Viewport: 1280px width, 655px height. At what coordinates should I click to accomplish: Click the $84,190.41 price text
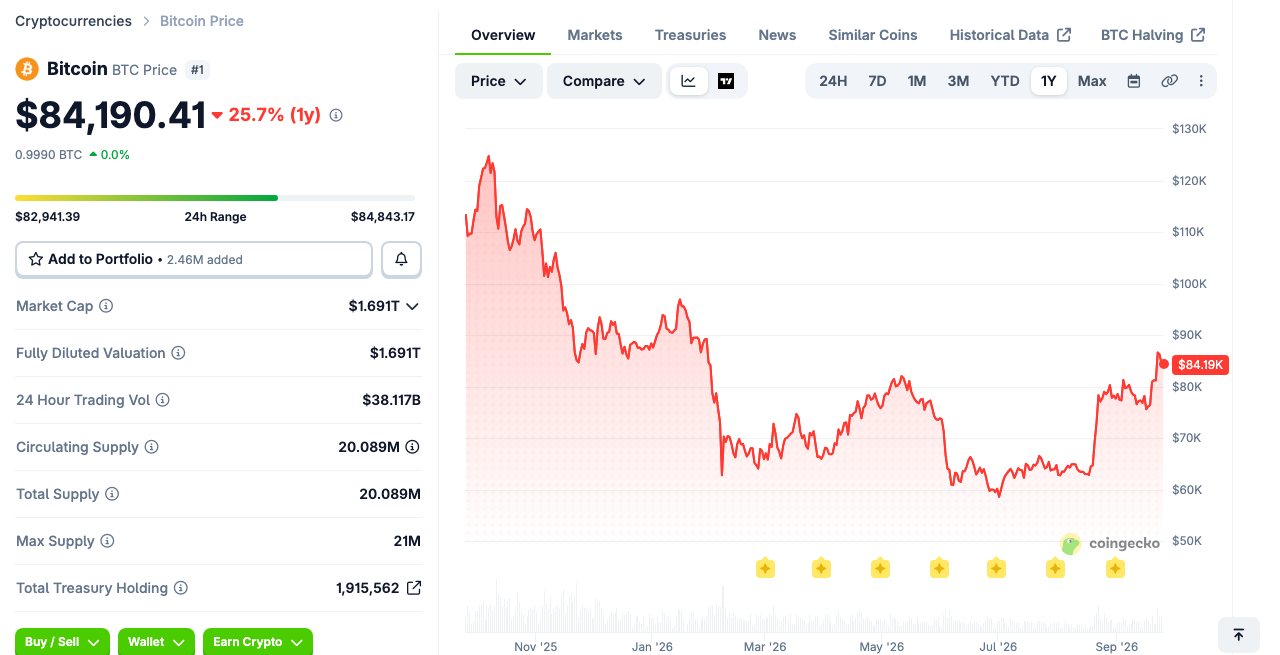(x=111, y=115)
